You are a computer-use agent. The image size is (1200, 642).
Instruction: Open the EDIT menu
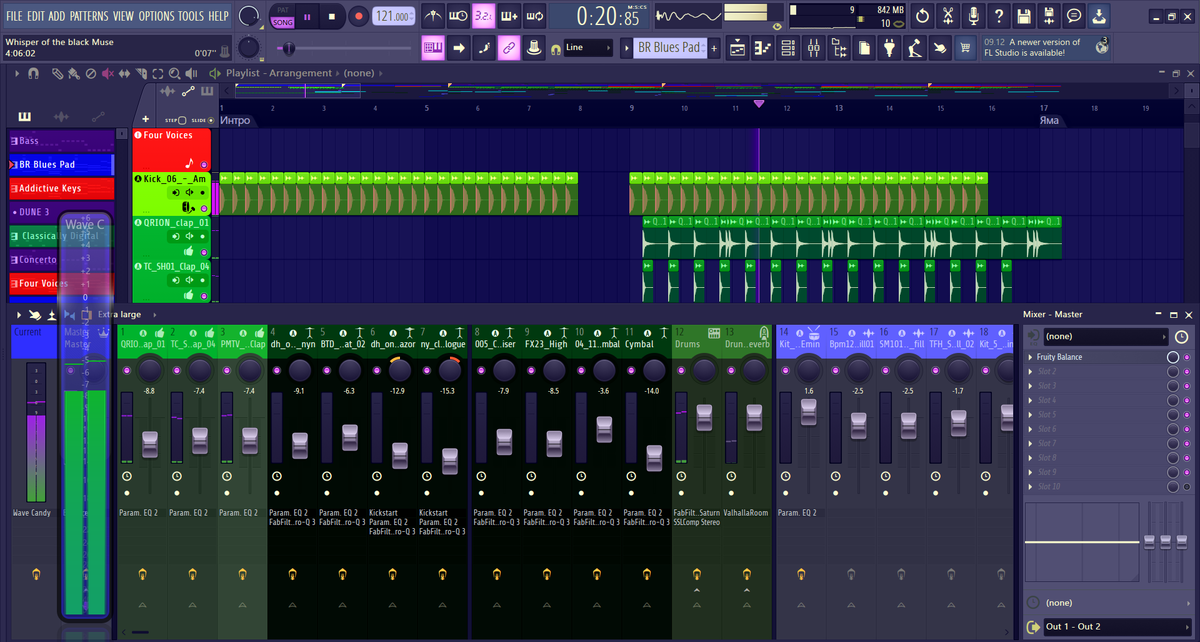(35, 16)
